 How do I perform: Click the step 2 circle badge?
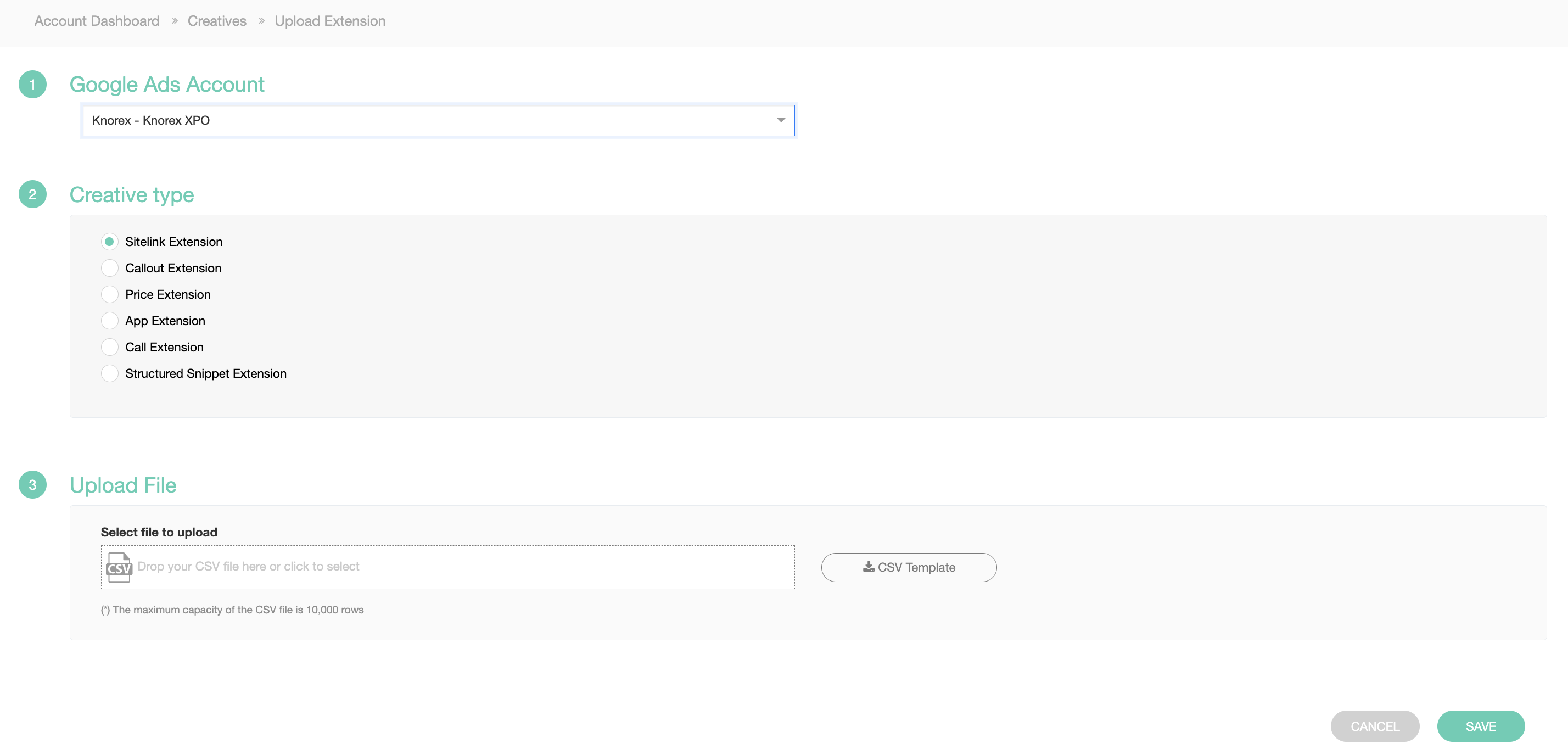[x=32, y=194]
